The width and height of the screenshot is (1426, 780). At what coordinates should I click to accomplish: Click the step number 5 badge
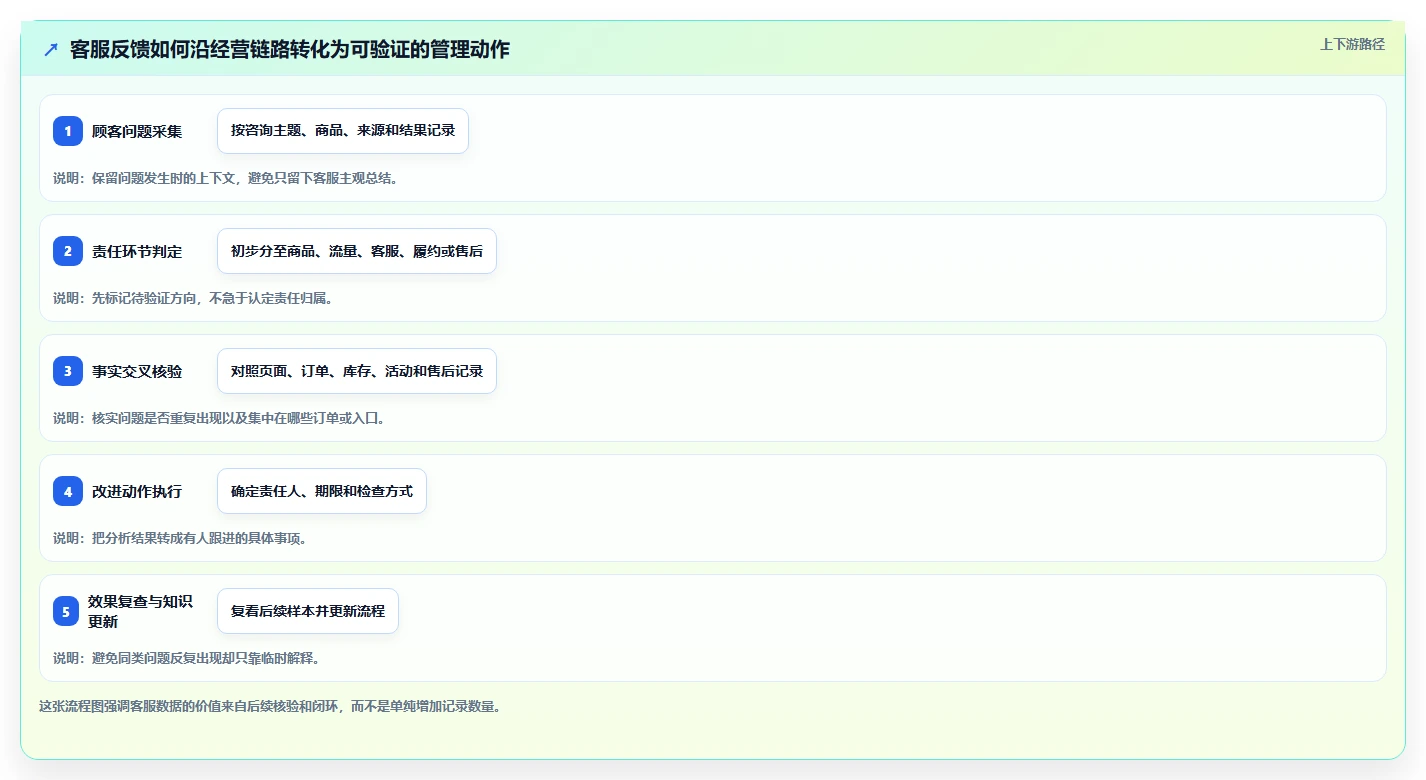66,611
